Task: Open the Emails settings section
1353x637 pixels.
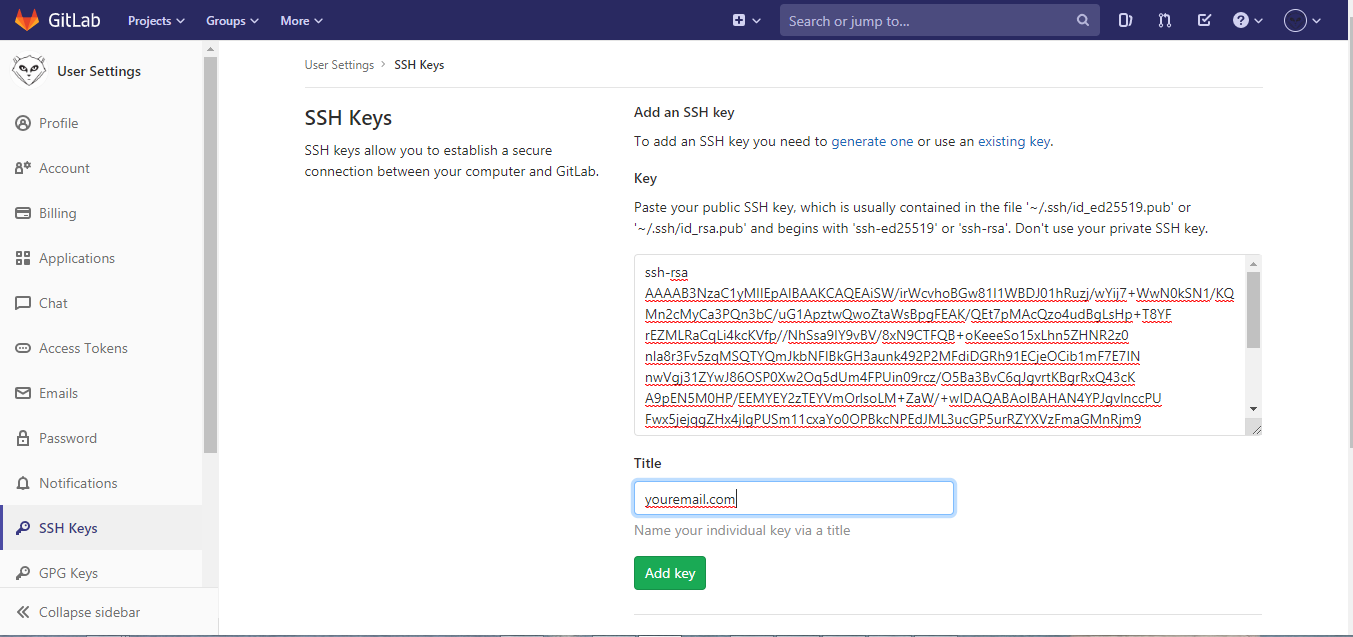Action: click(x=60, y=393)
